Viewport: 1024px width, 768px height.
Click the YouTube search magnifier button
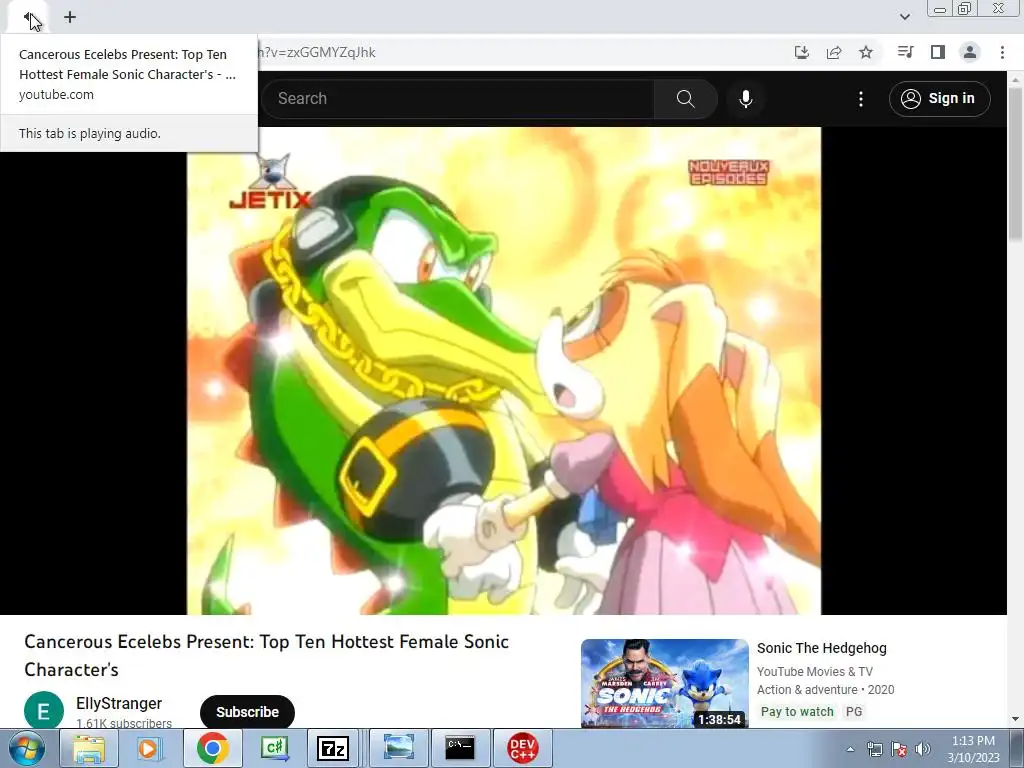coord(686,99)
